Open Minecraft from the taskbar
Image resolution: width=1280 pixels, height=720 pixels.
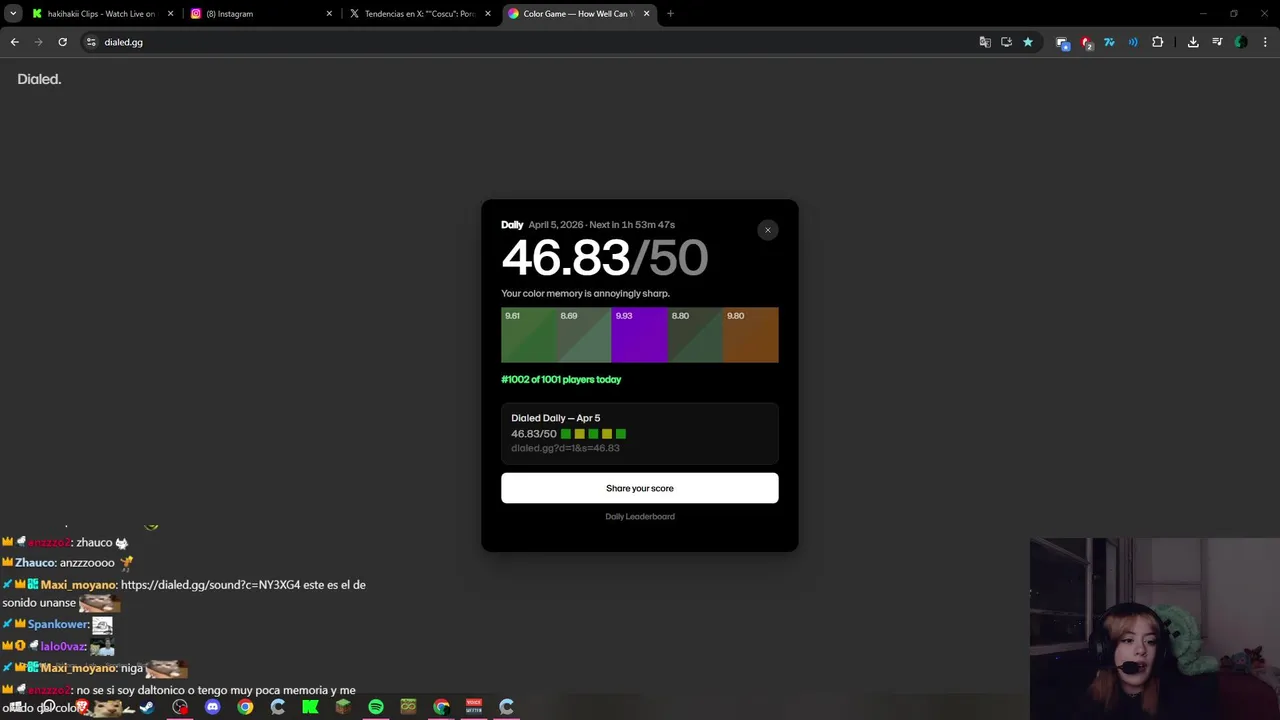tap(343, 707)
